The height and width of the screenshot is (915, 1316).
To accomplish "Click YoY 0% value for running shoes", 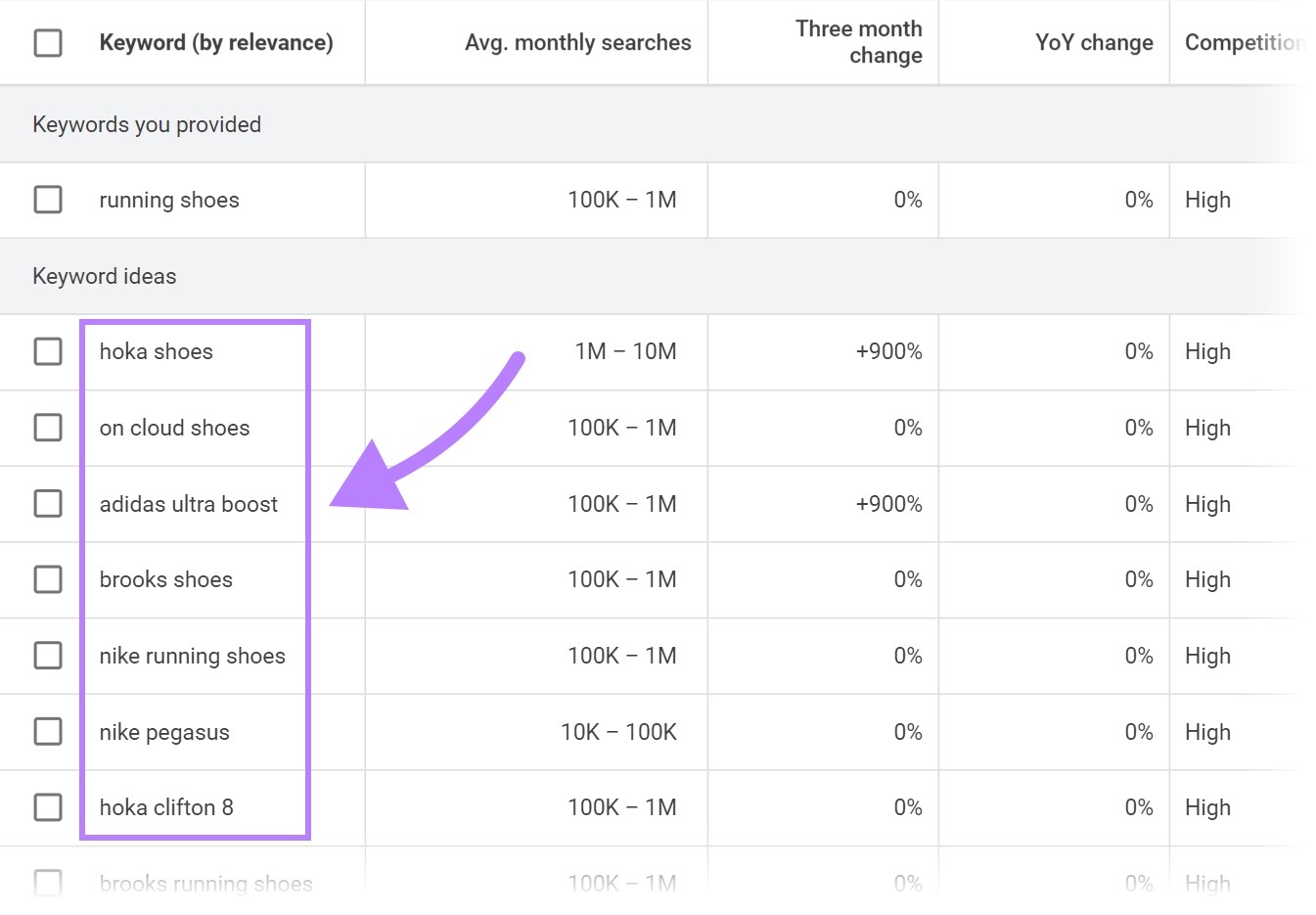I will click(1139, 200).
